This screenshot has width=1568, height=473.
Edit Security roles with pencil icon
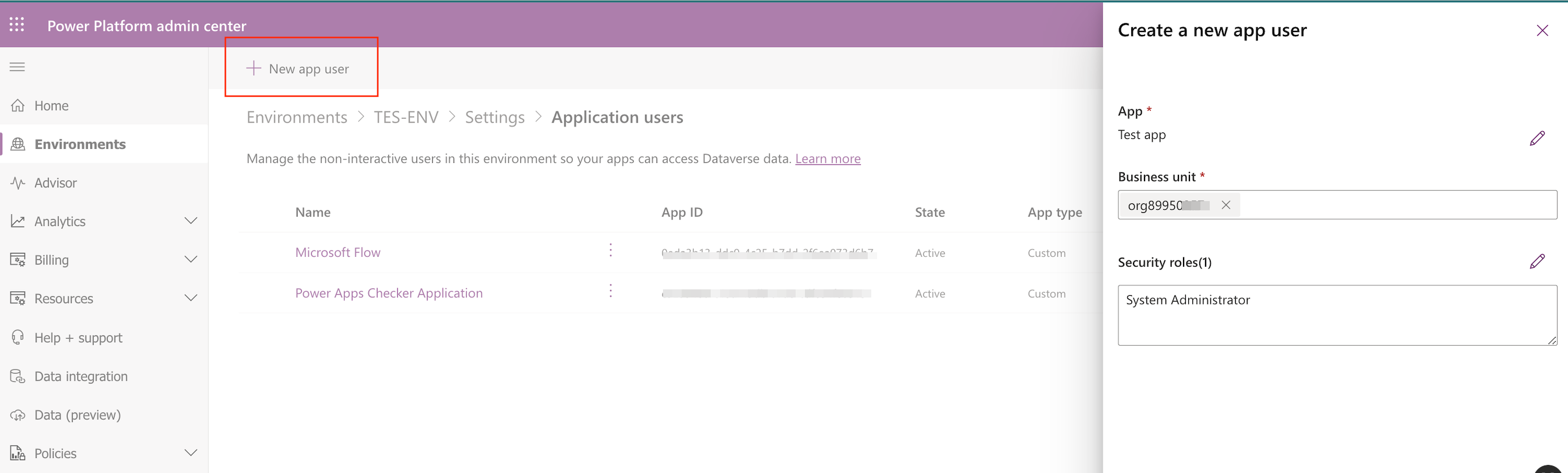[1537, 261]
